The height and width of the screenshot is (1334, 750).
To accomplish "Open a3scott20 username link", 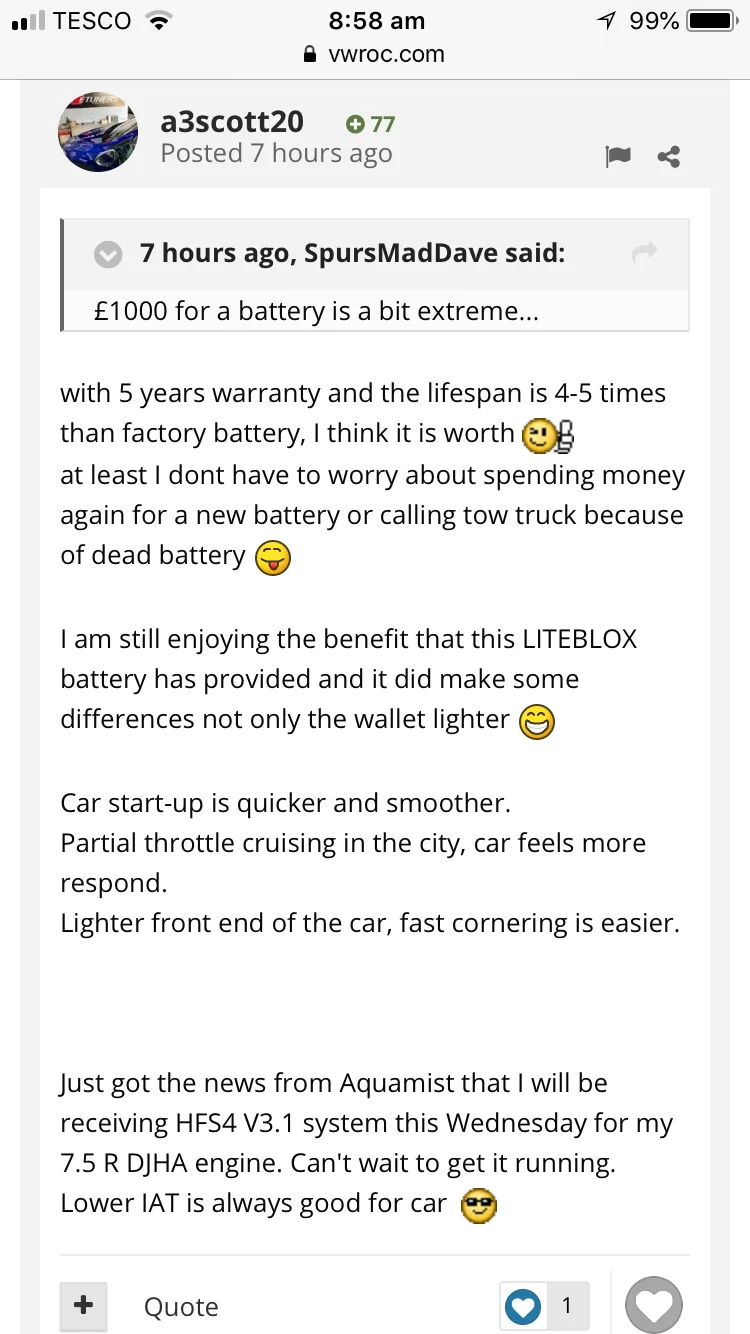I will click(x=232, y=122).
